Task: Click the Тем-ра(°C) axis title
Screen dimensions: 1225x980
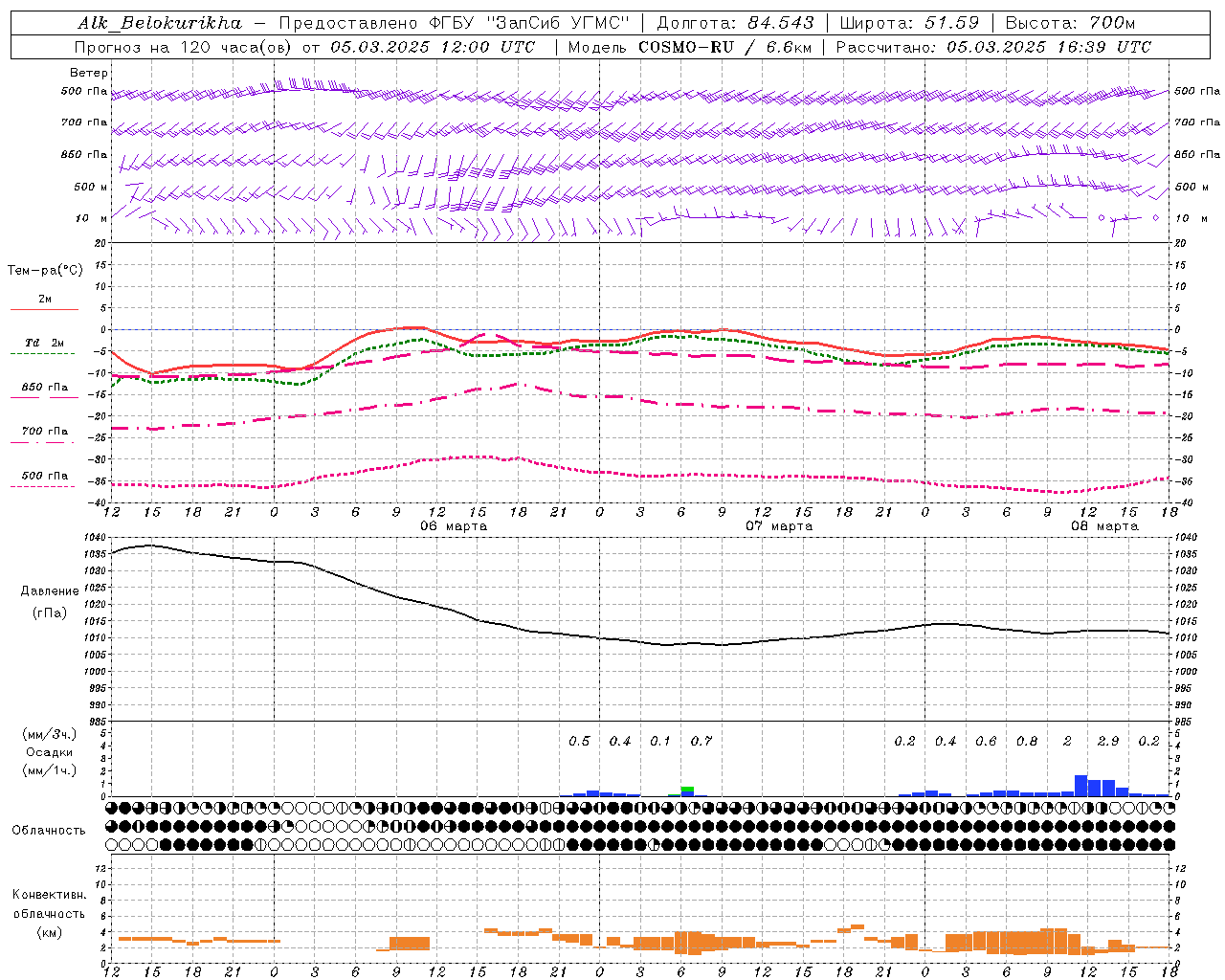Action: click(45, 271)
